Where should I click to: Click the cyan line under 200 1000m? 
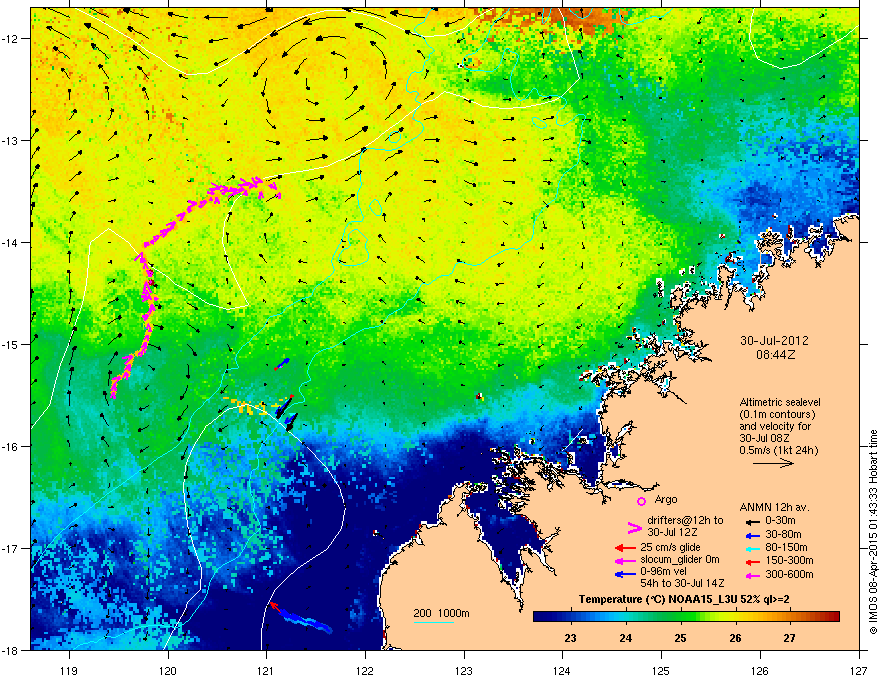(x=433, y=622)
